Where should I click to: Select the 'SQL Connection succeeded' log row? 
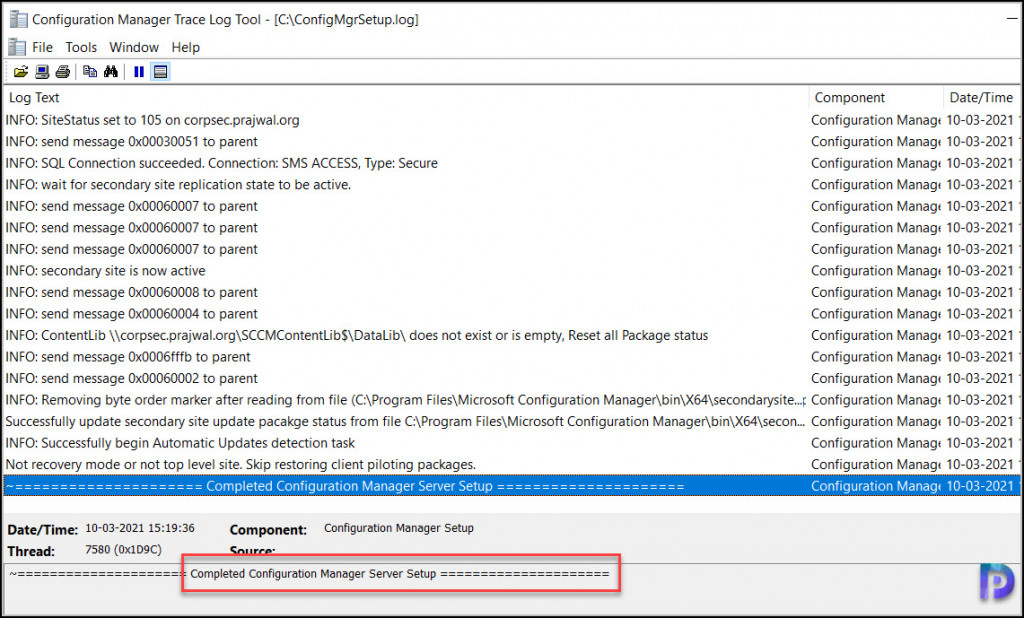[511, 163]
